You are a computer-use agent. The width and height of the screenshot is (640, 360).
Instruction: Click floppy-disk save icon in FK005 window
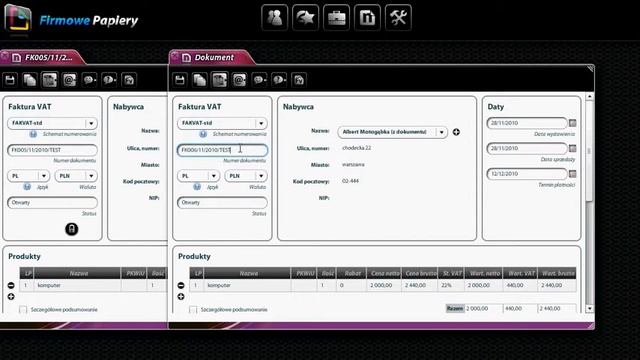click(x=10, y=80)
